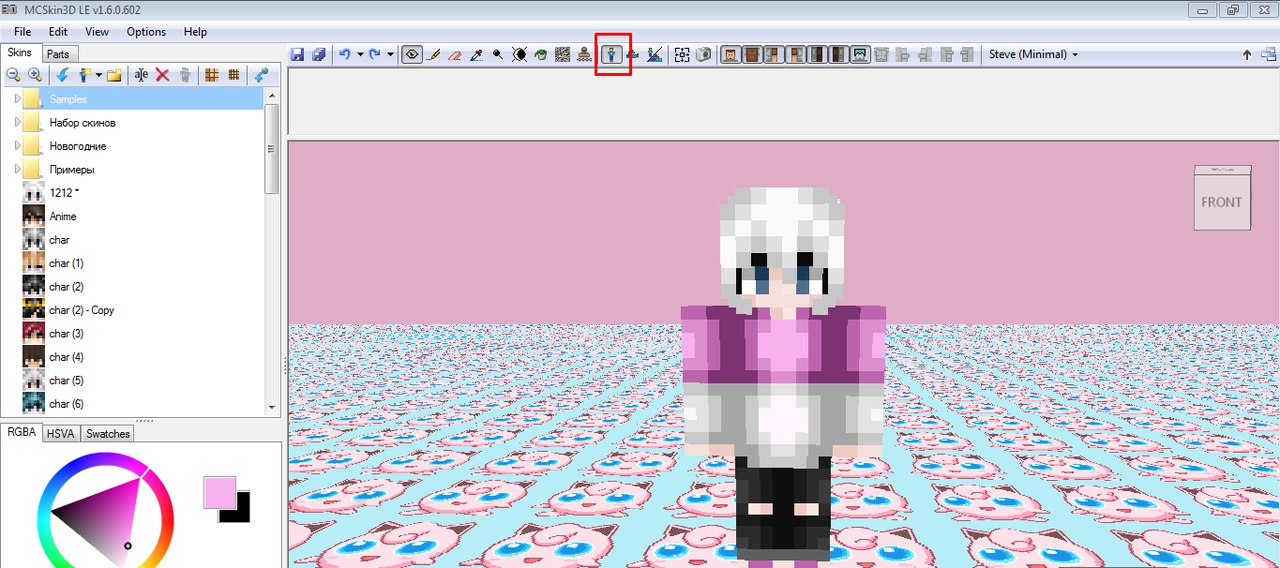Screen dimensions: 1280x568
Task: Click the small grid icon in Skins toolbar
Action: point(233,75)
